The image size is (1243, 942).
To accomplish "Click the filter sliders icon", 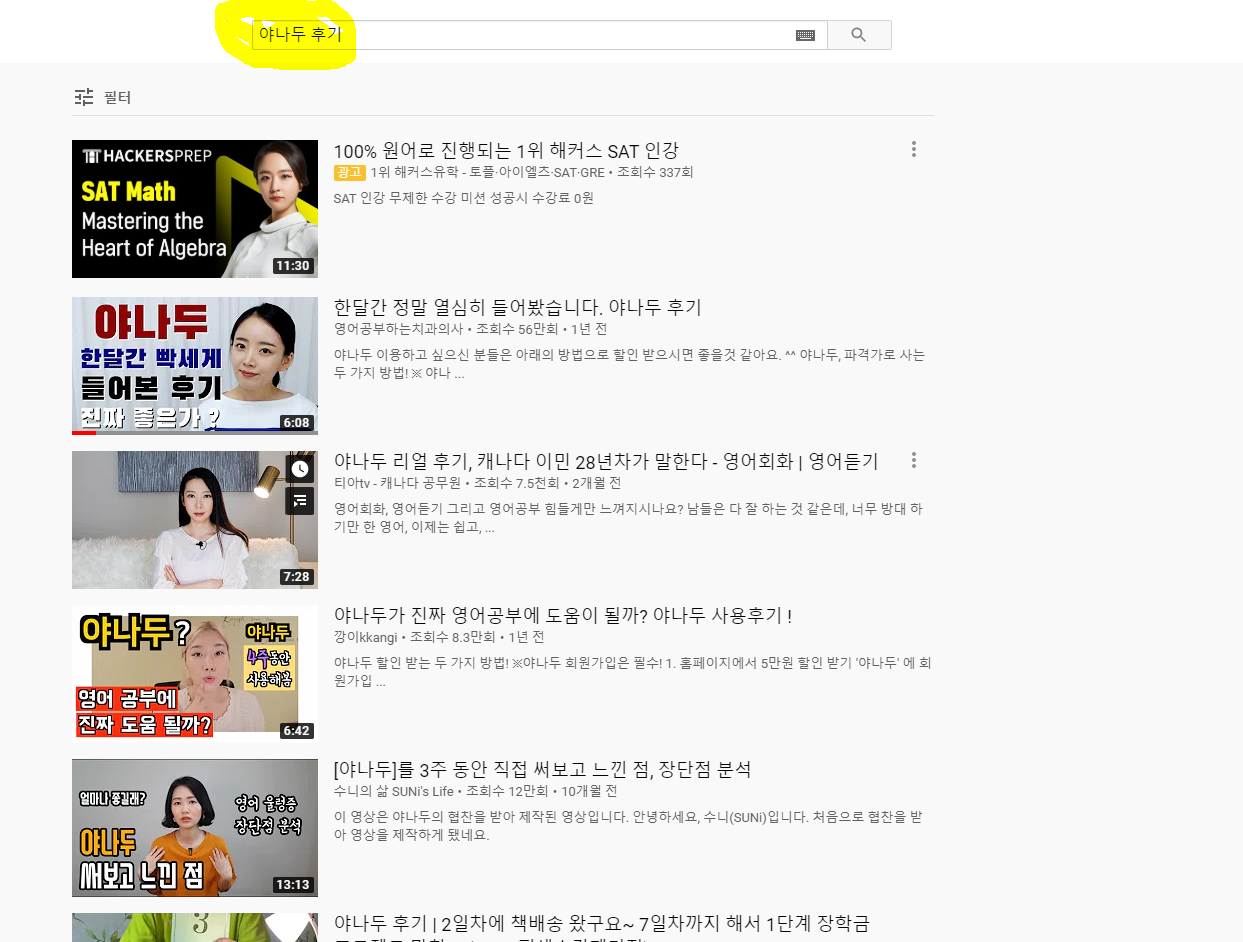I will 84,97.
